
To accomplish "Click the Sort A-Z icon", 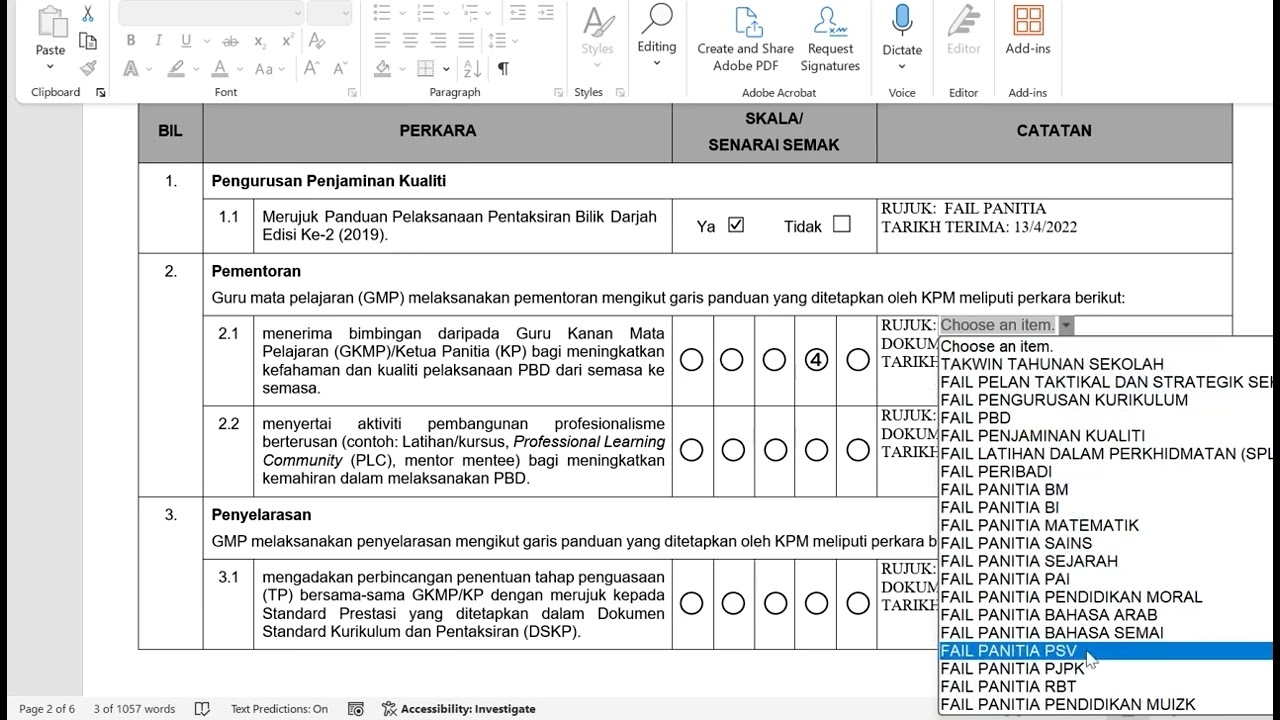I will [473, 69].
